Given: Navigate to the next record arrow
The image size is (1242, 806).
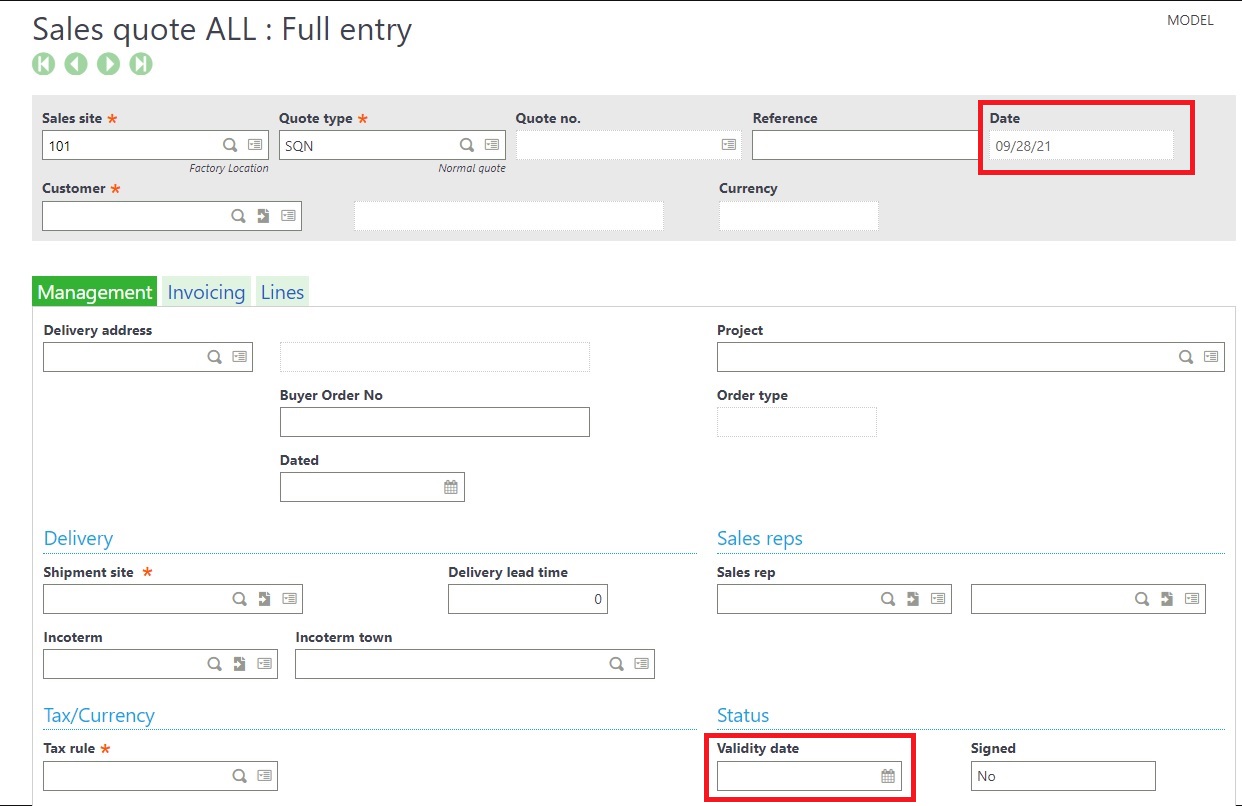Looking at the screenshot, I should (x=108, y=63).
